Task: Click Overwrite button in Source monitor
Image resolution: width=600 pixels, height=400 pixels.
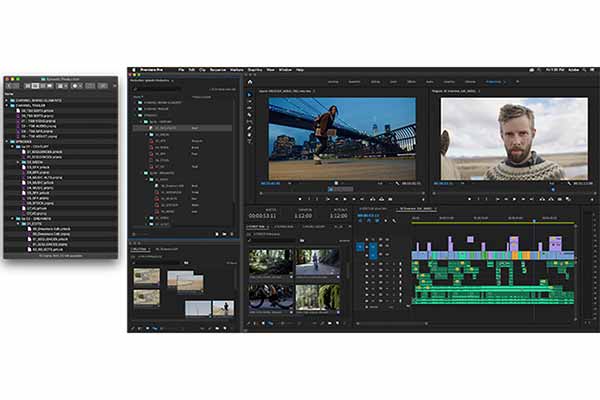Action: pos(382,199)
